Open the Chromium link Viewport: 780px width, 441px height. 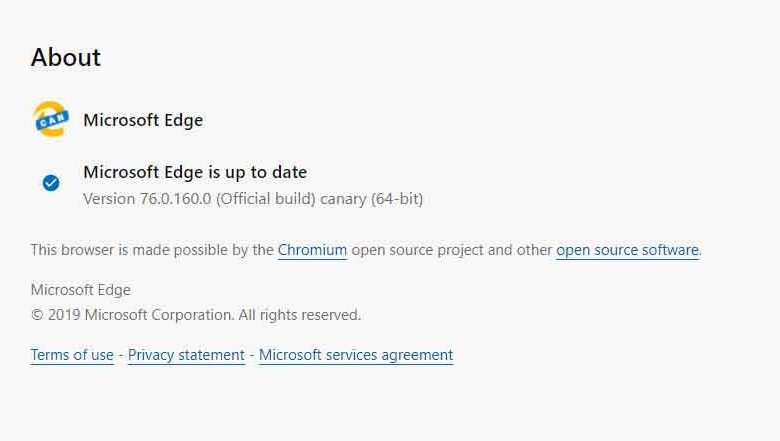pos(312,250)
